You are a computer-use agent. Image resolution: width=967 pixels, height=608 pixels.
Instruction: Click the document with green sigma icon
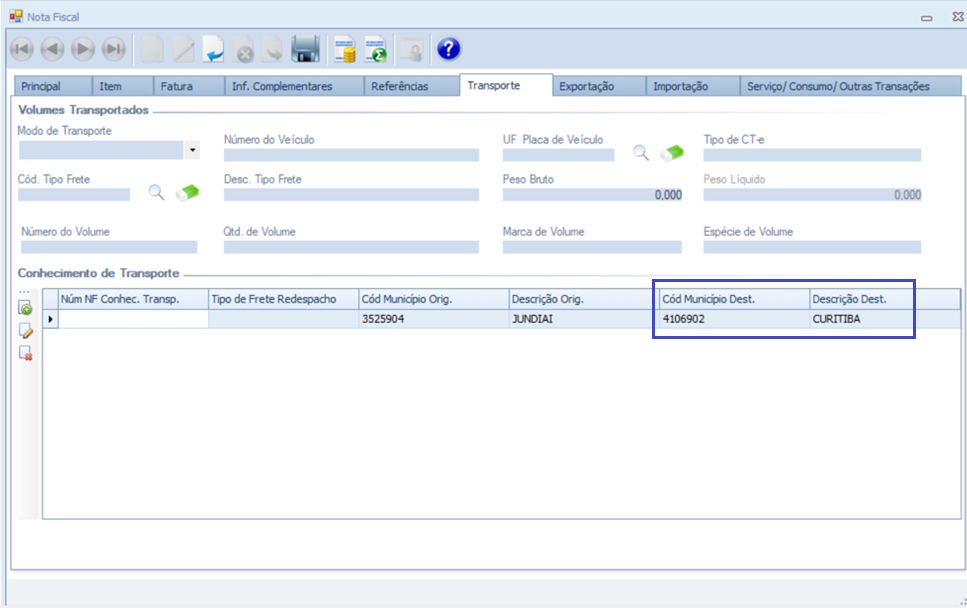[x=376, y=49]
